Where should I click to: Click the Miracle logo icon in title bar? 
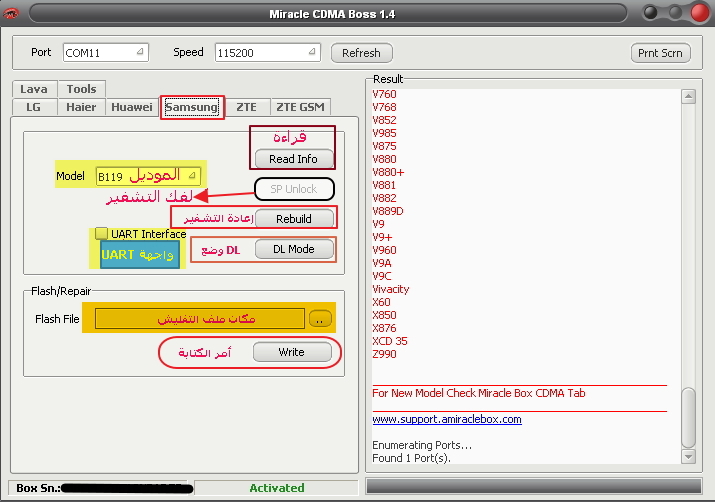pos(10,14)
